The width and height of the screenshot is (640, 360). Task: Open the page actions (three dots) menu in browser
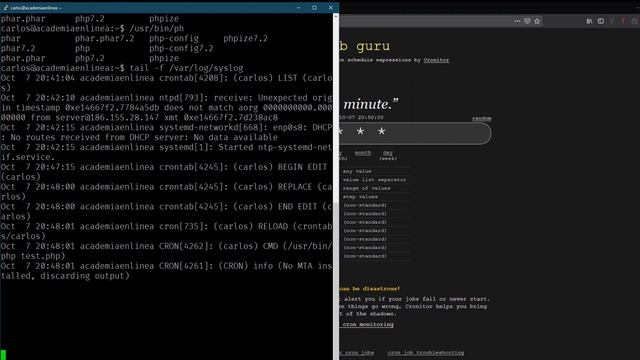(x=517, y=21)
